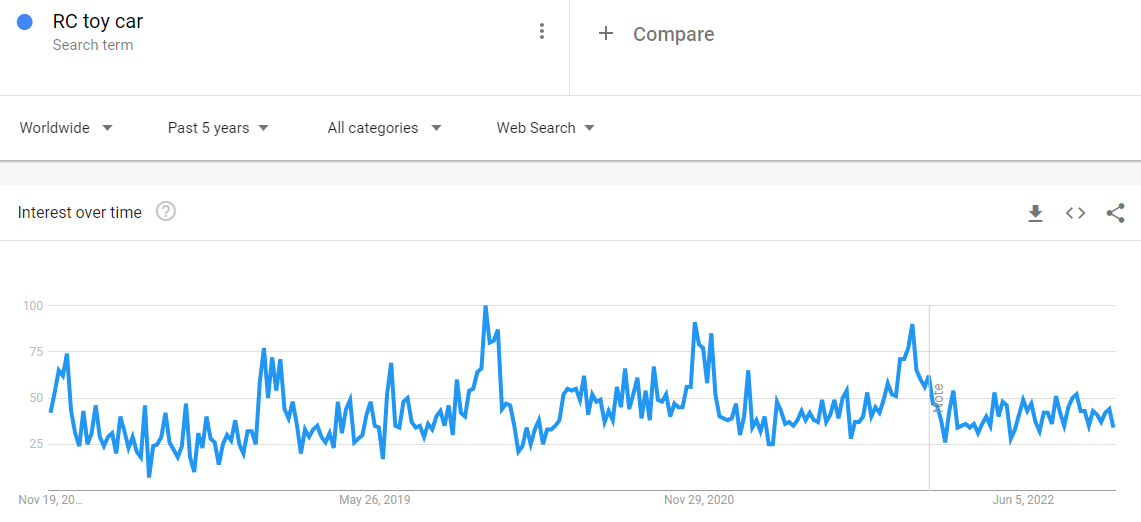Click the highest peak at 100 on chart
Viewport: 1141px width, 522px height.
tap(485, 307)
